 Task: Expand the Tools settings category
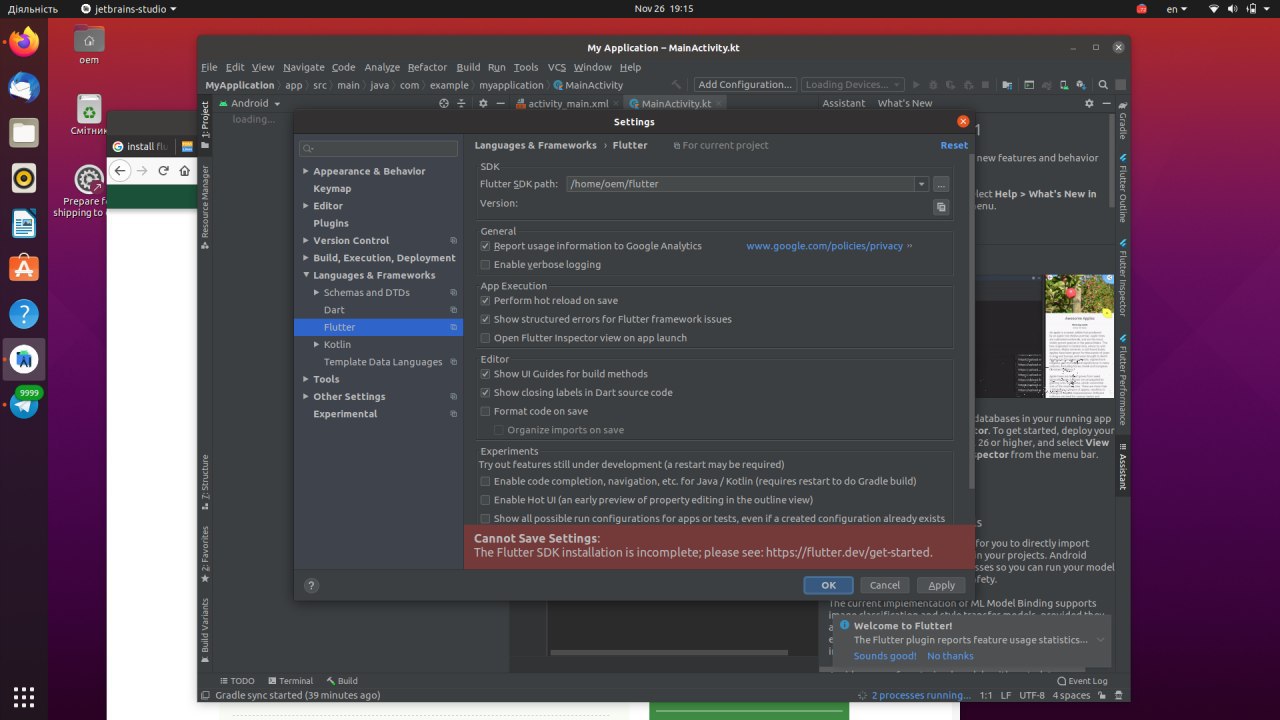pos(306,379)
